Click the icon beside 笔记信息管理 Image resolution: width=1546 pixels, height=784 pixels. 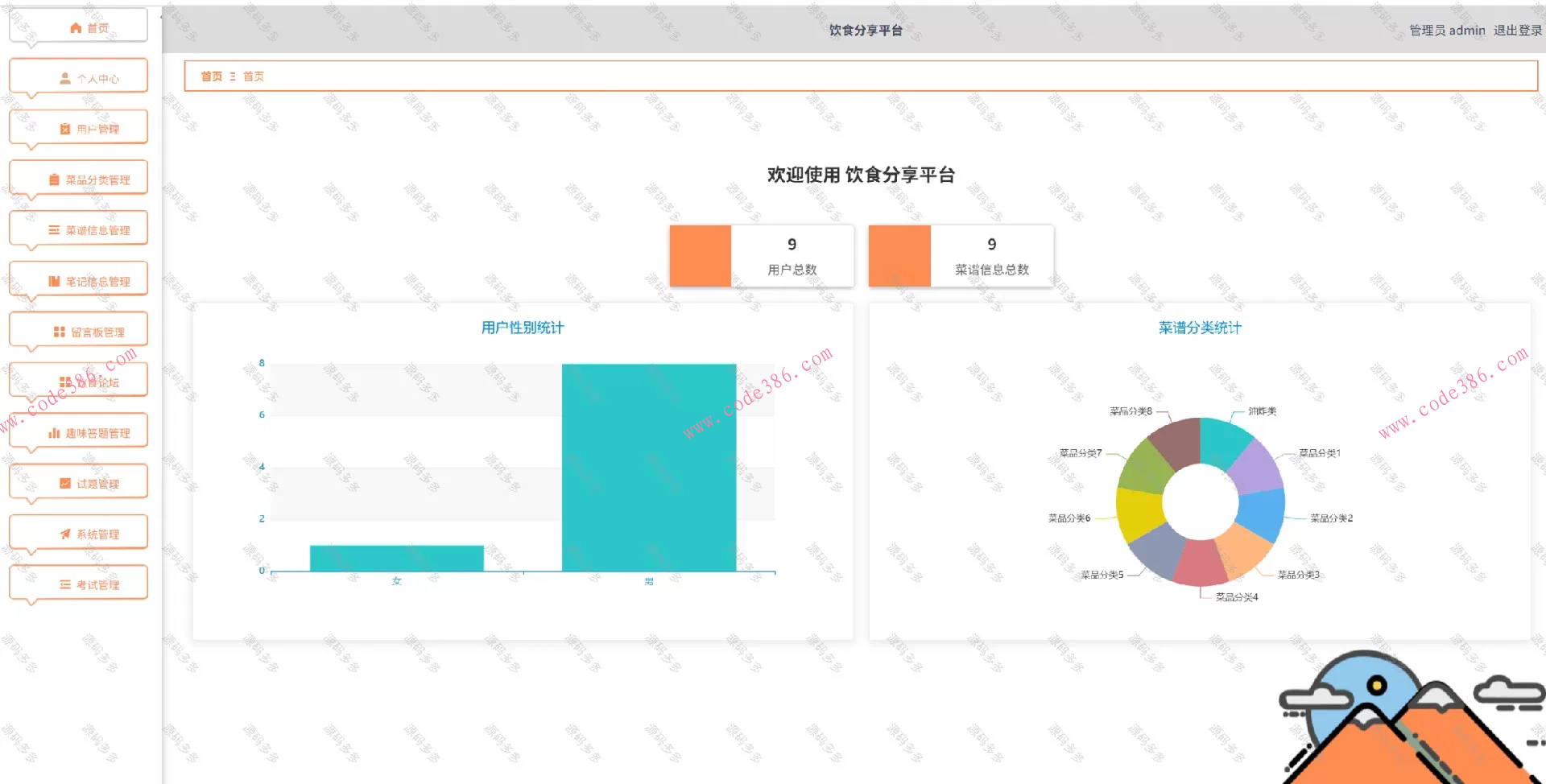pyautogui.click(x=54, y=281)
